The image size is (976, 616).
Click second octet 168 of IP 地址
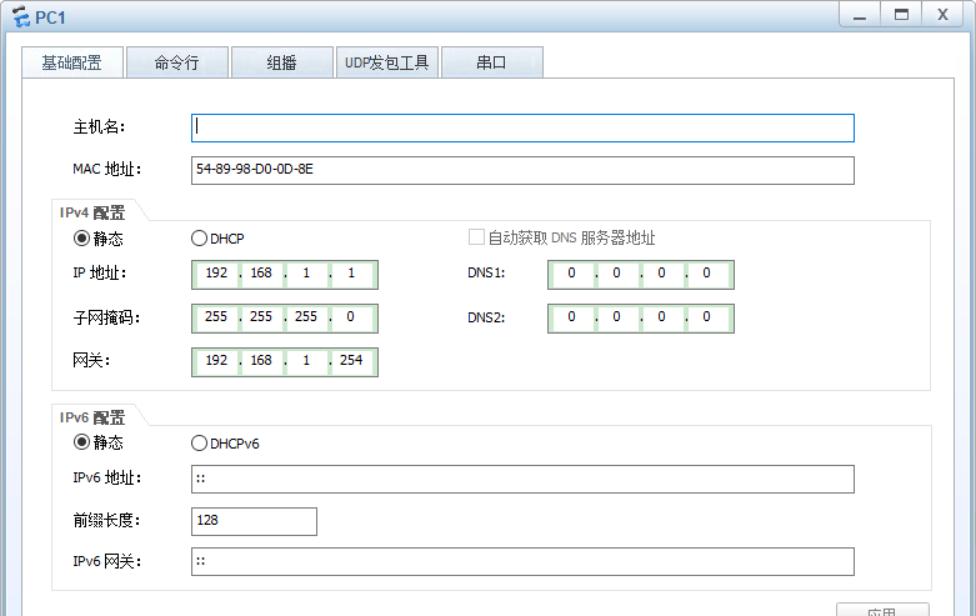pyautogui.click(x=261, y=274)
